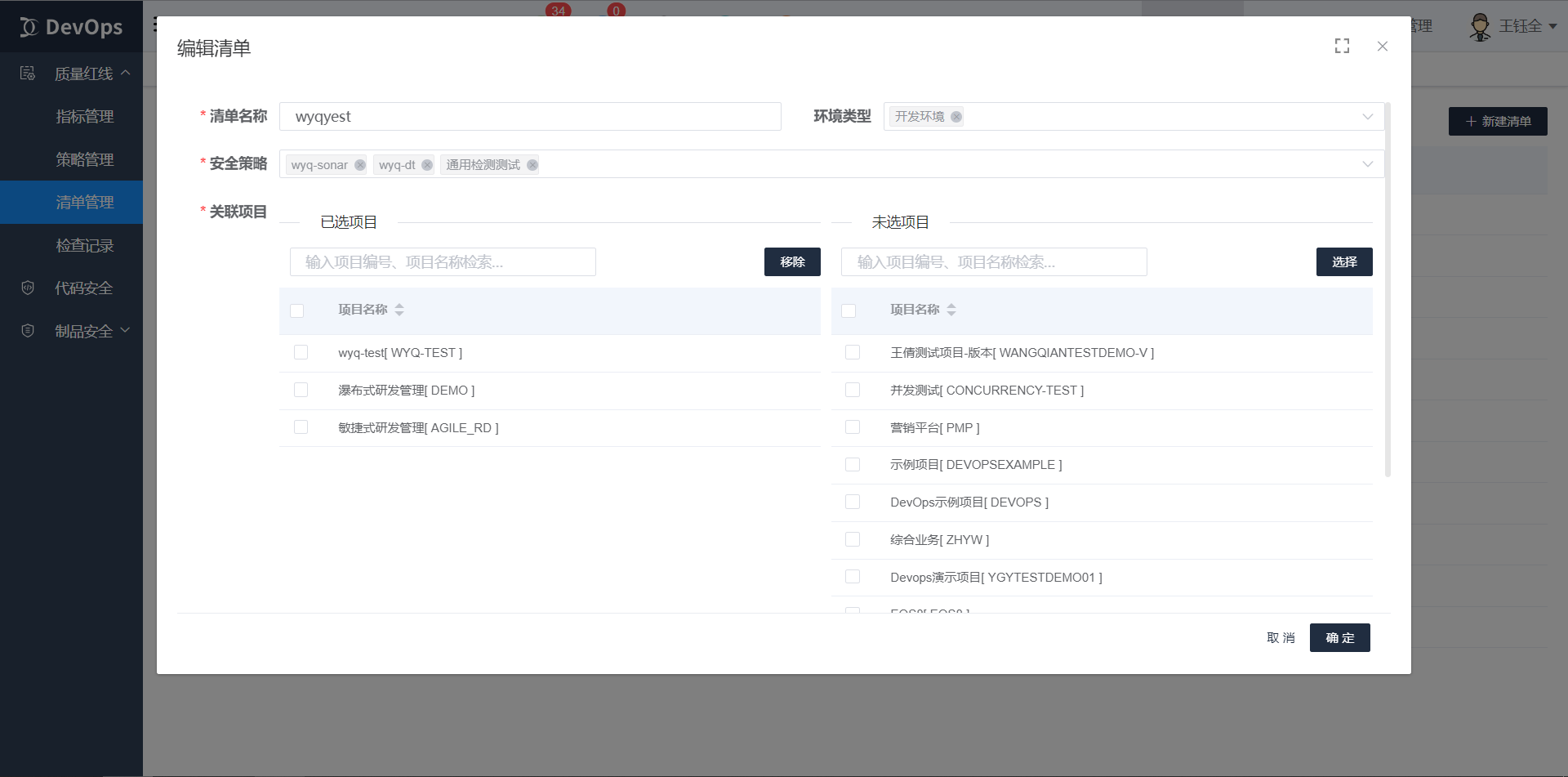Expand the dialog to fullscreen
This screenshot has width=1568, height=777.
[1342, 46]
